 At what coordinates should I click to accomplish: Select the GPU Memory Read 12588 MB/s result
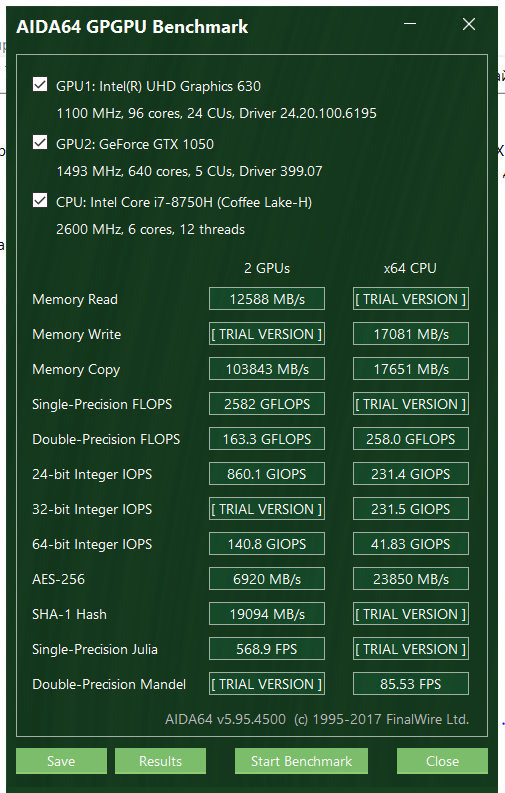267,299
